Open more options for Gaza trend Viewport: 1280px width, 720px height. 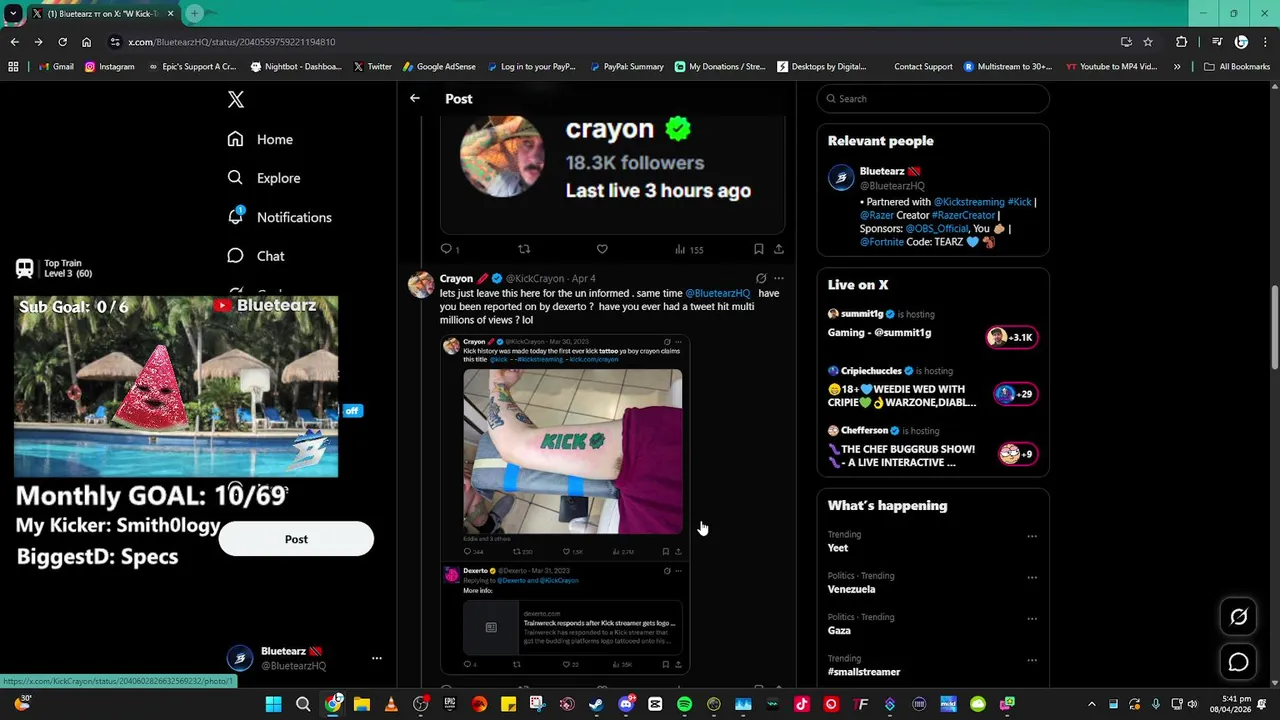click(1032, 619)
